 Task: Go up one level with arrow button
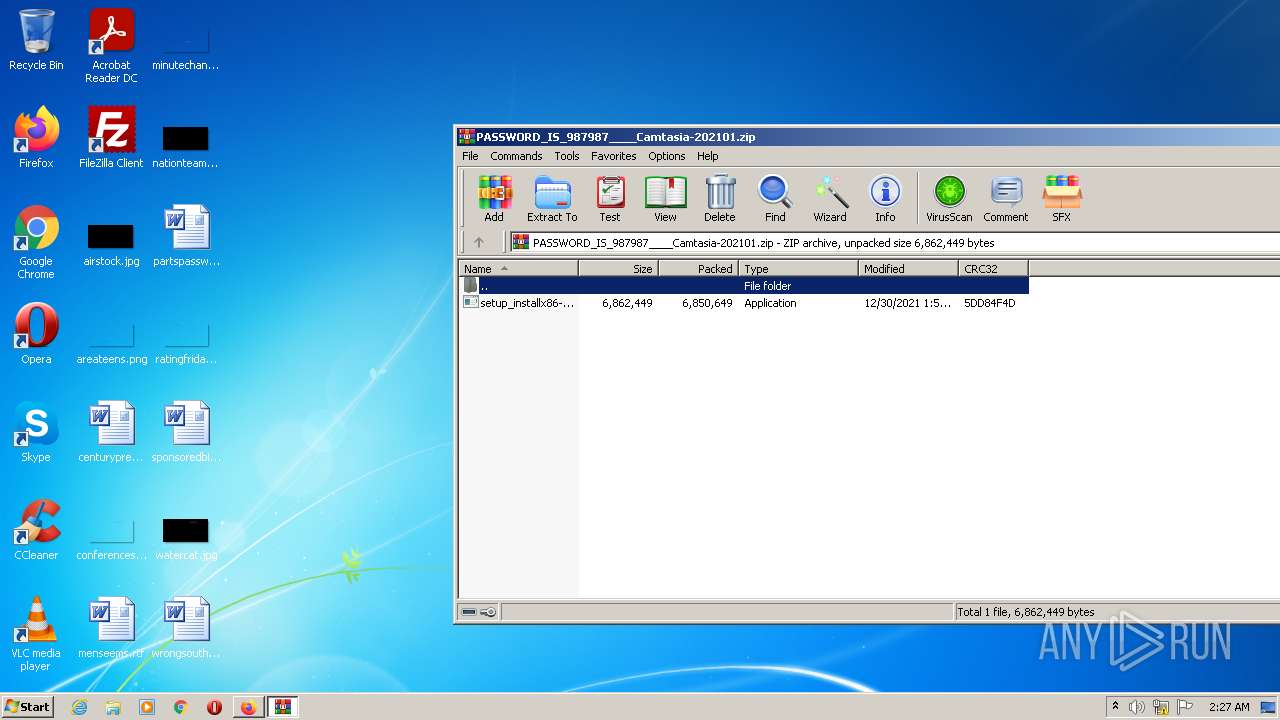[479, 242]
